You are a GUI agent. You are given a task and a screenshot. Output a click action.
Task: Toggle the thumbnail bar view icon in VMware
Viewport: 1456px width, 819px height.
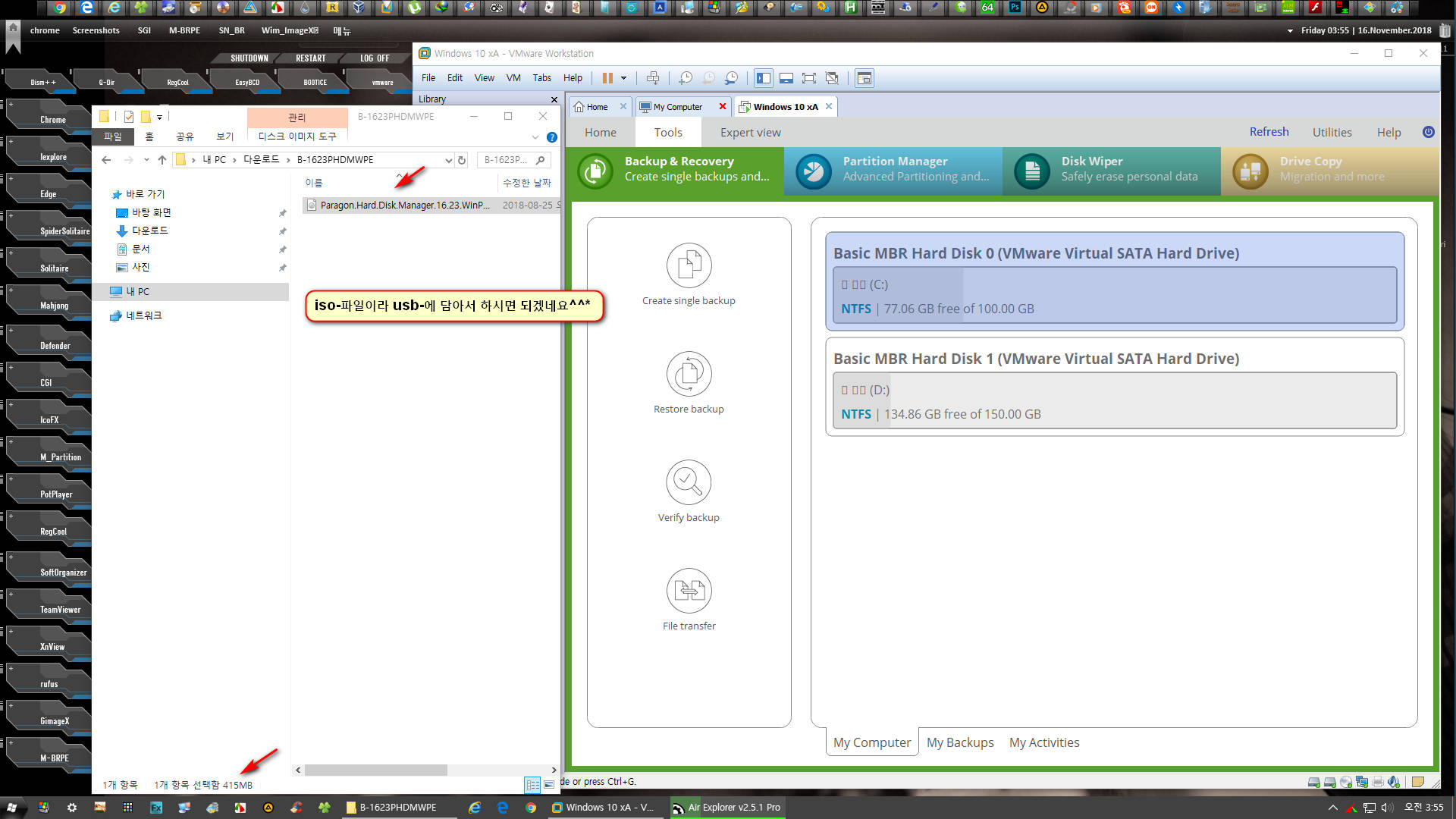pyautogui.click(x=786, y=78)
